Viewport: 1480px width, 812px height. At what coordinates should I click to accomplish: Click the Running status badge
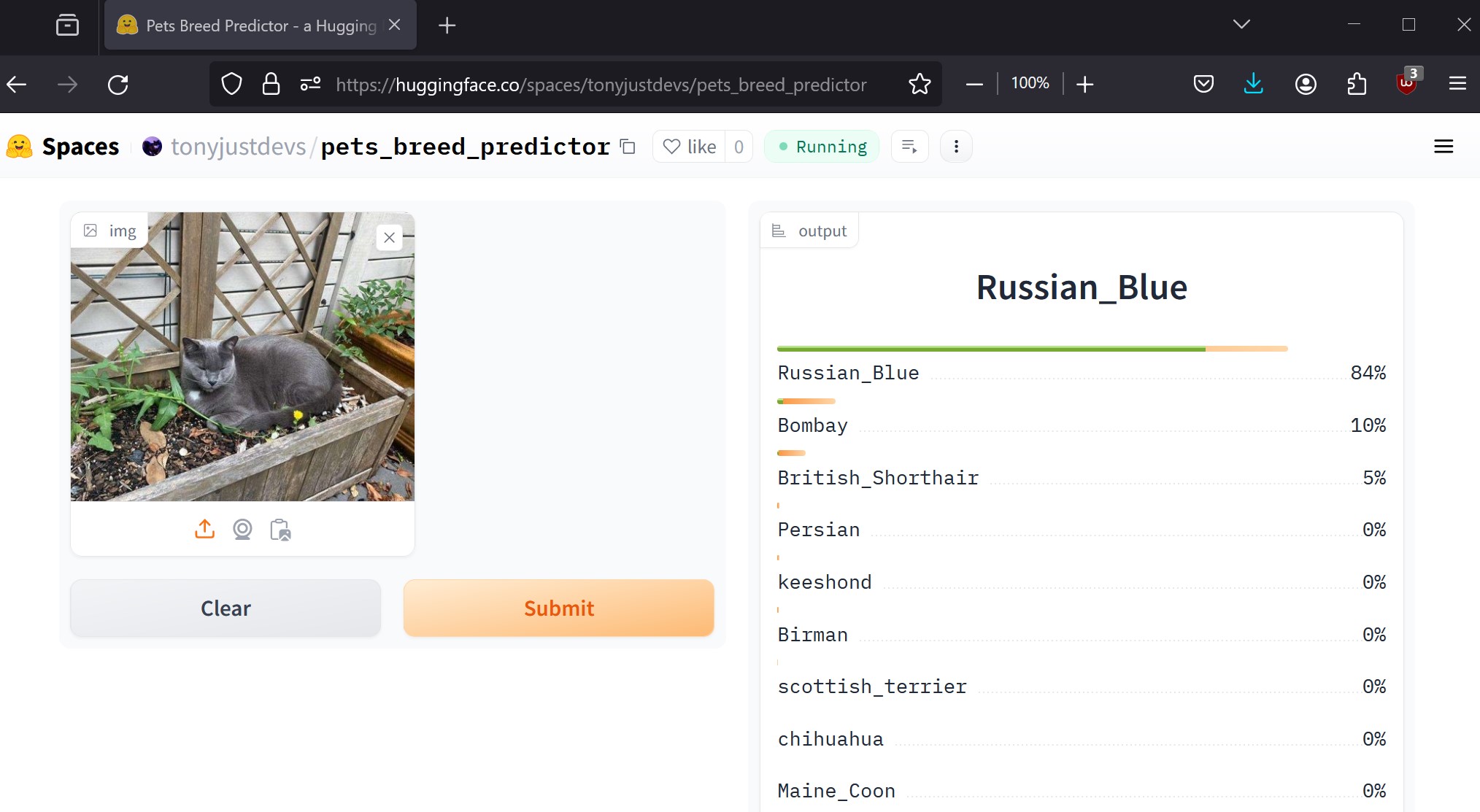tap(822, 147)
